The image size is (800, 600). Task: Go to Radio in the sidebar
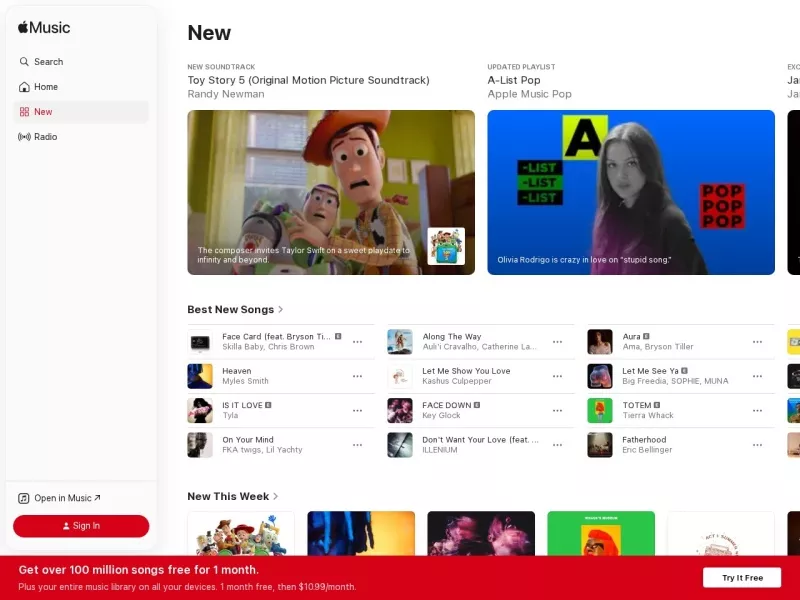81,137
